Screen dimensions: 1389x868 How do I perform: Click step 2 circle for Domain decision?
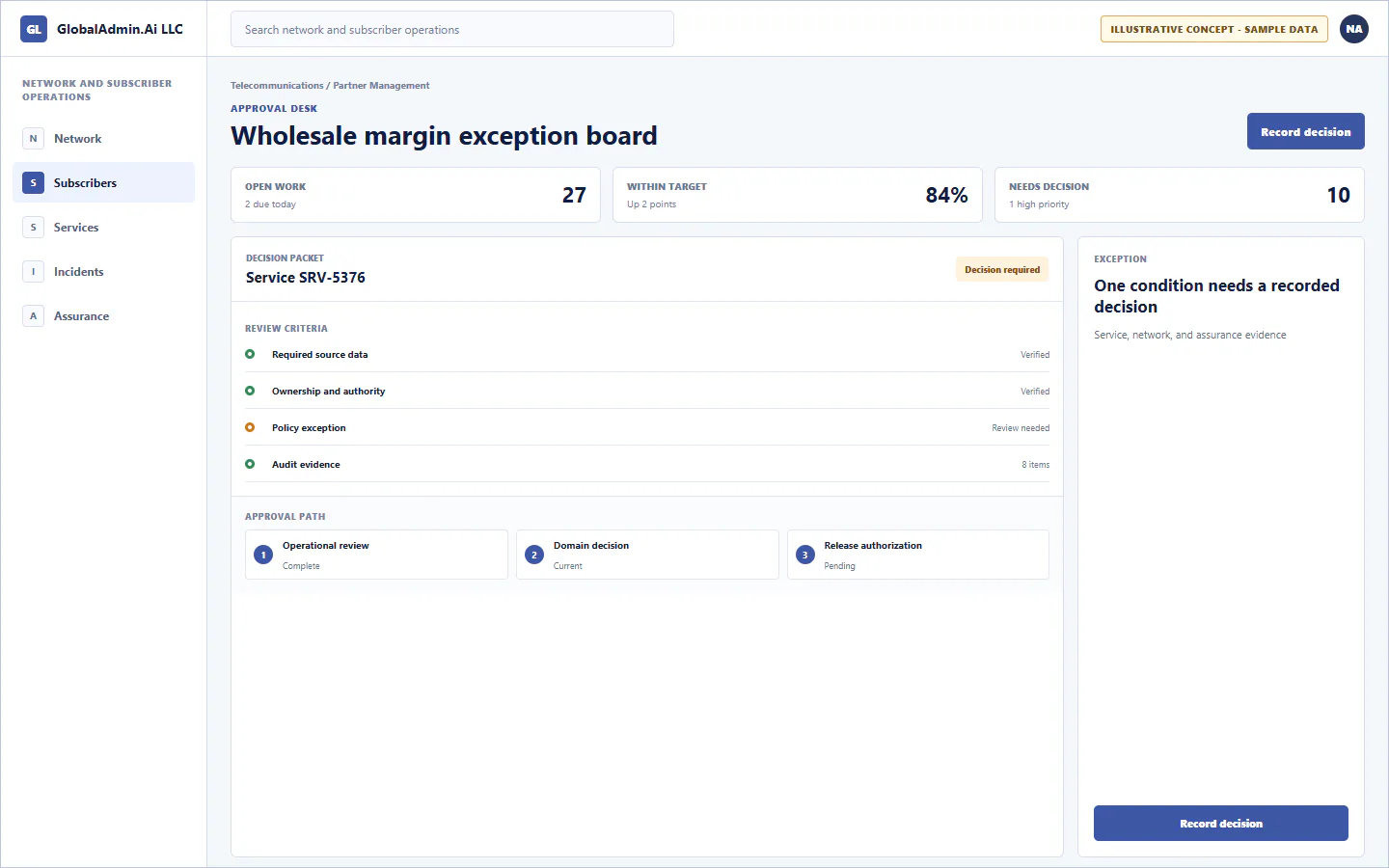534,555
